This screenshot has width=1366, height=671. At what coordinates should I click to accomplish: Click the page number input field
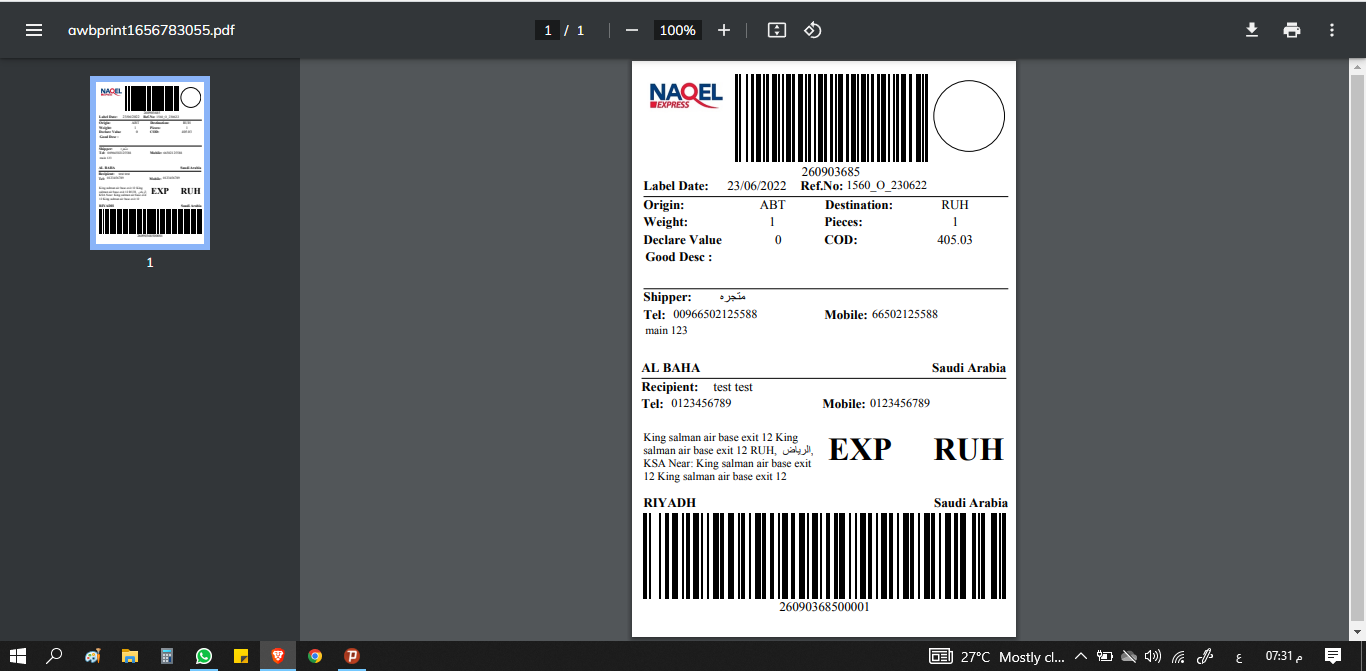point(547,30)
